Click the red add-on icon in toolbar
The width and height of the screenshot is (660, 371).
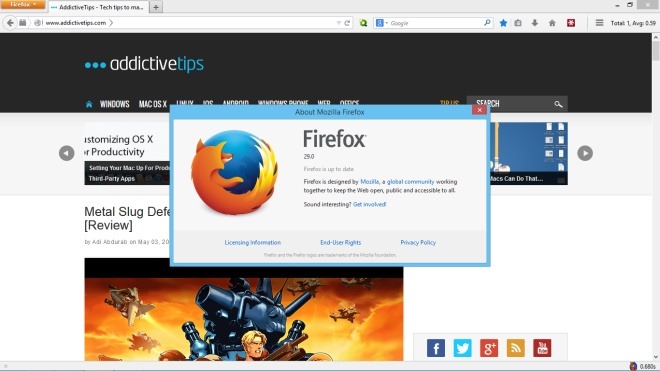point(571,23)
